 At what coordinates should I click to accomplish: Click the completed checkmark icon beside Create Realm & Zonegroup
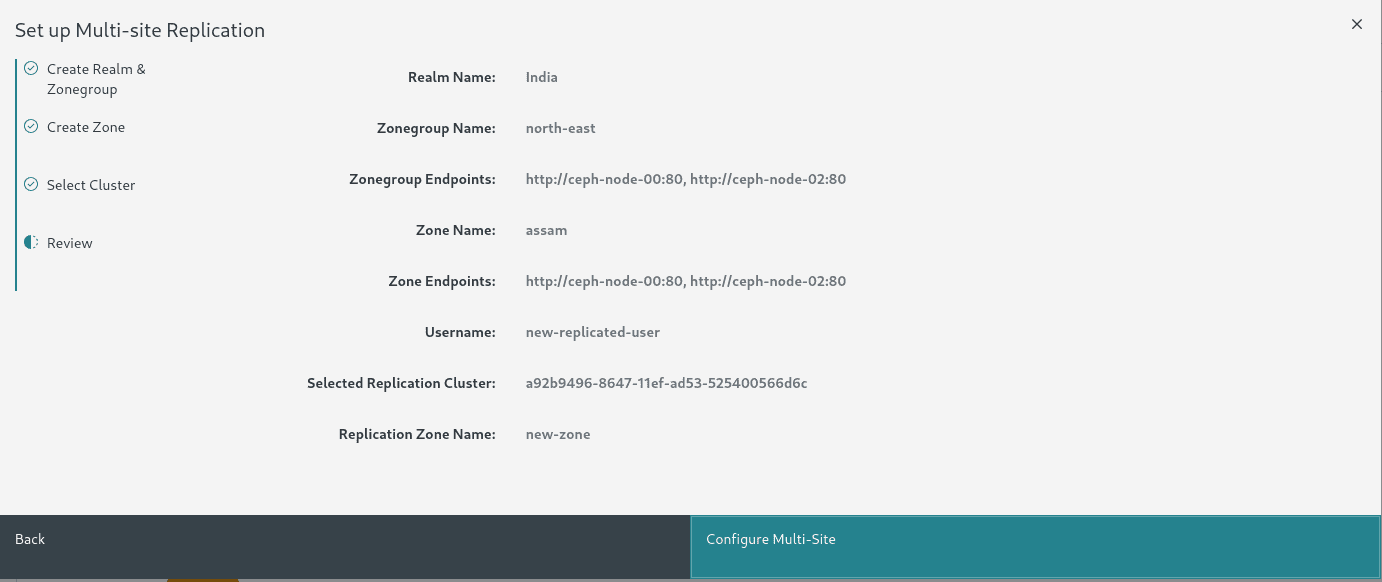coord(31,69)
